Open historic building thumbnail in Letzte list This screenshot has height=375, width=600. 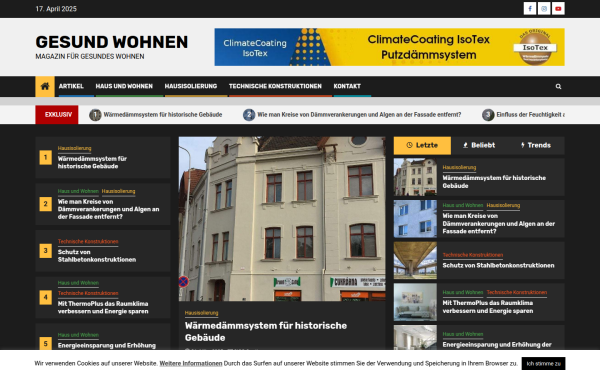click(415, 177)
